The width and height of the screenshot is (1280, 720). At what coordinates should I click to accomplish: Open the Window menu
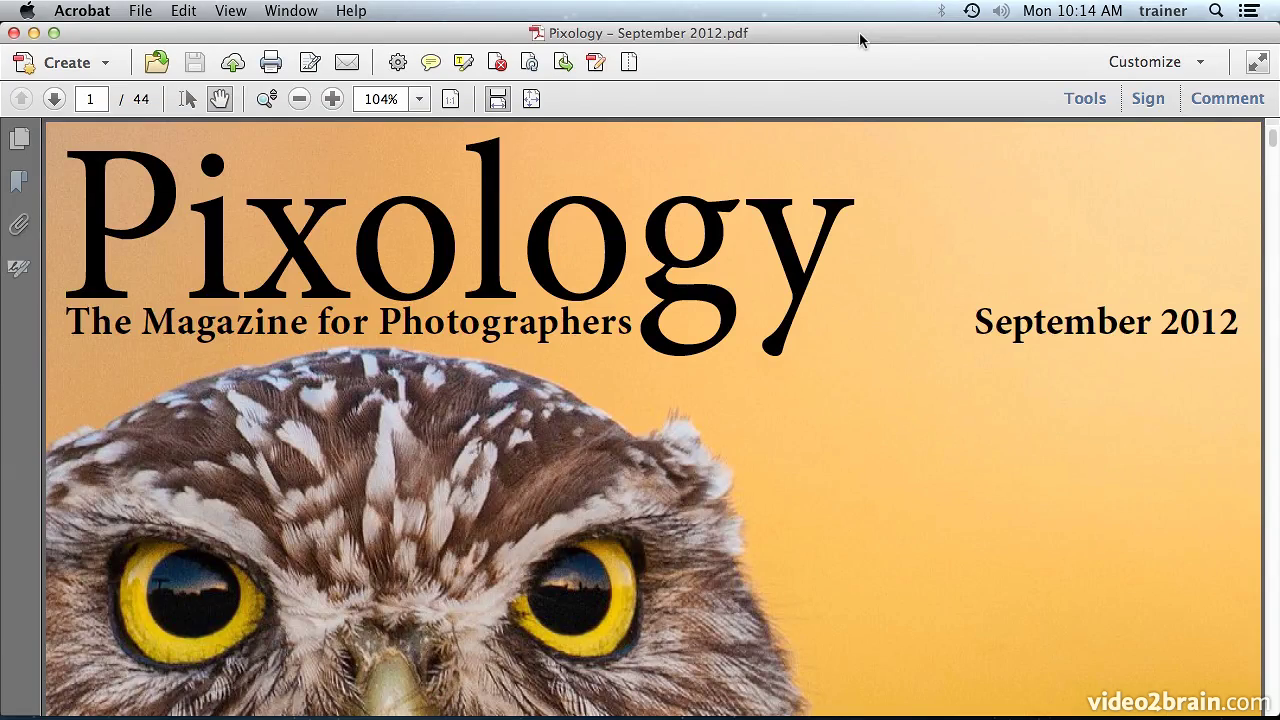coord(291,11)
